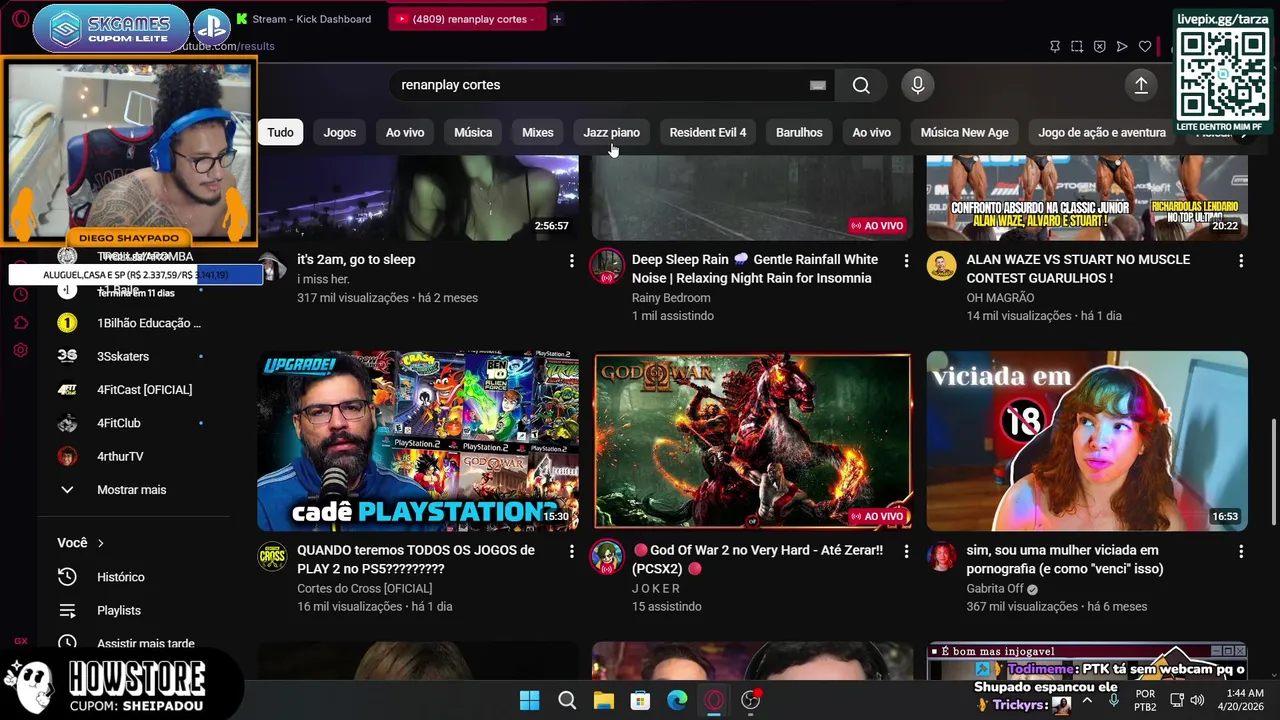This screenshot has height=720, width=1280.
Task: Select Jogo de ação e aventura chip
Action: (1102, 132)
